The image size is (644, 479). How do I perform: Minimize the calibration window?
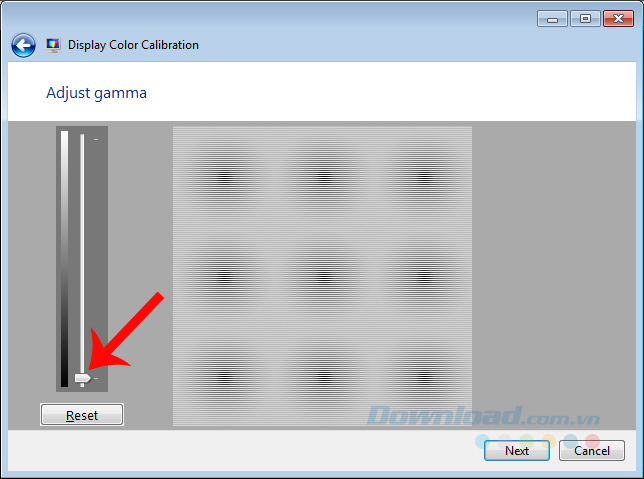(552, 19)
